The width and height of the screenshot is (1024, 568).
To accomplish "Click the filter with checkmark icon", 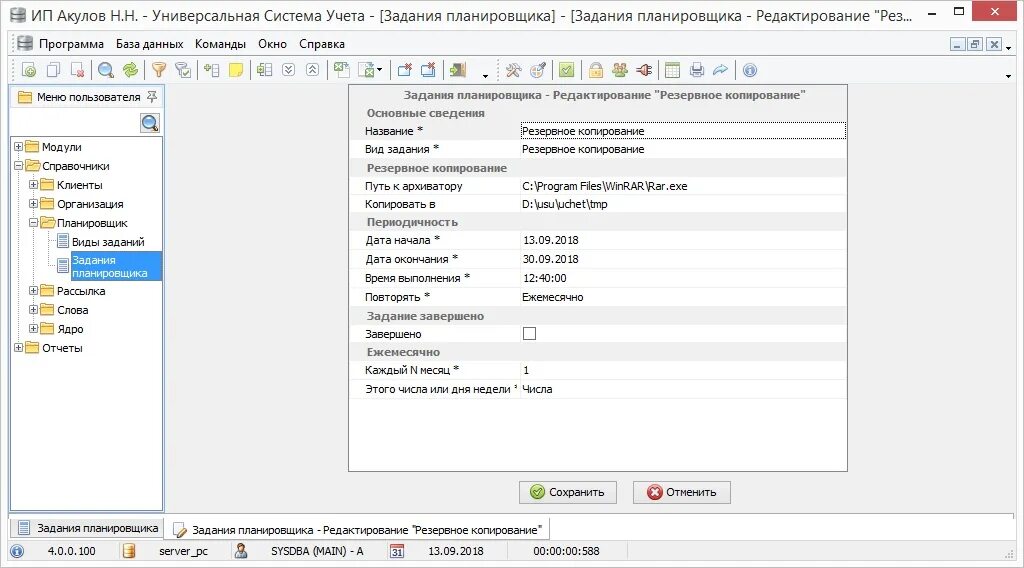I will click(x=184, y=70).
